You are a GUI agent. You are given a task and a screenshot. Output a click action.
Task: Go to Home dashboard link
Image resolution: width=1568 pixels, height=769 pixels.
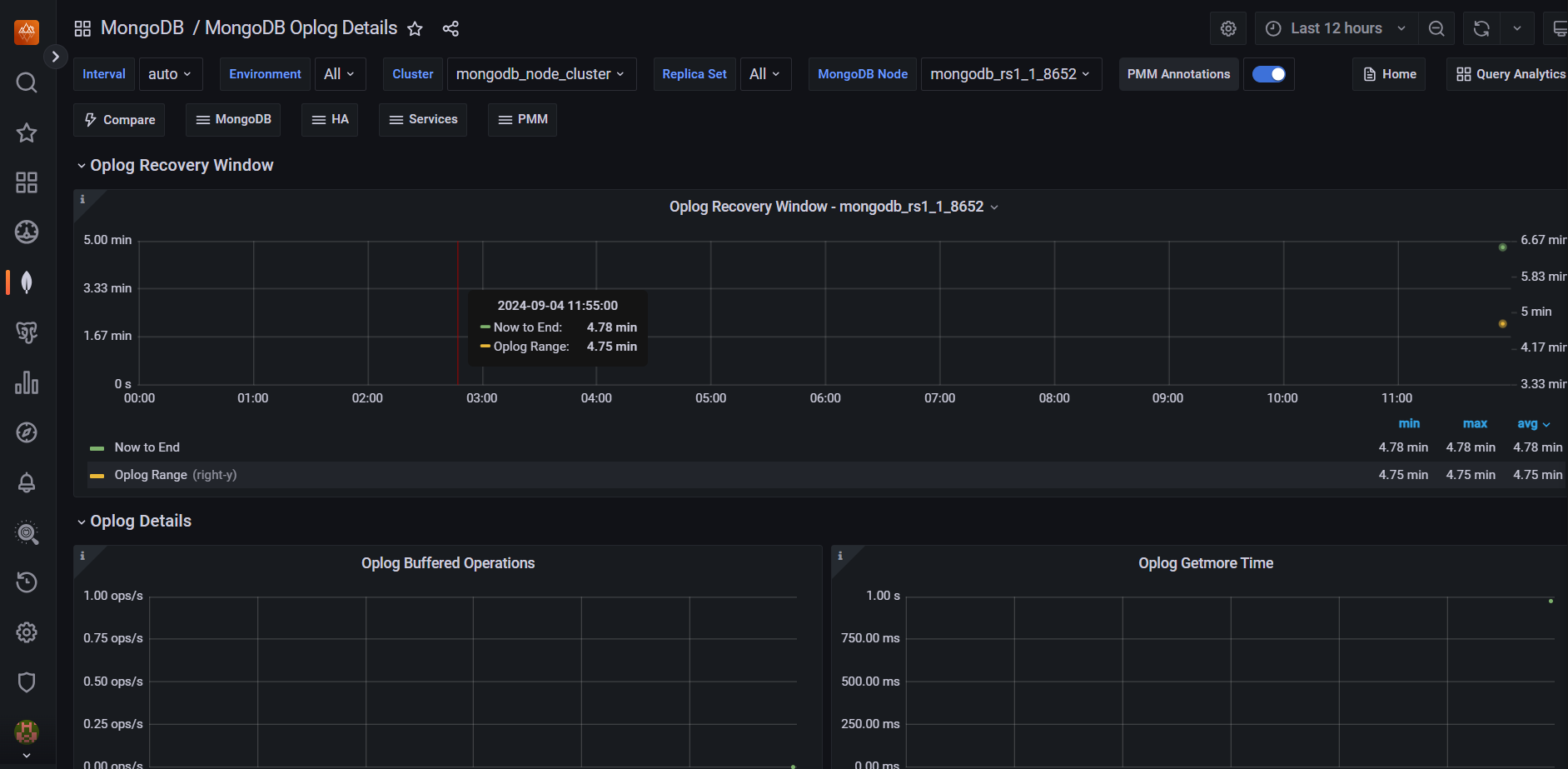pyautogui.click(x=1390, y=74)
